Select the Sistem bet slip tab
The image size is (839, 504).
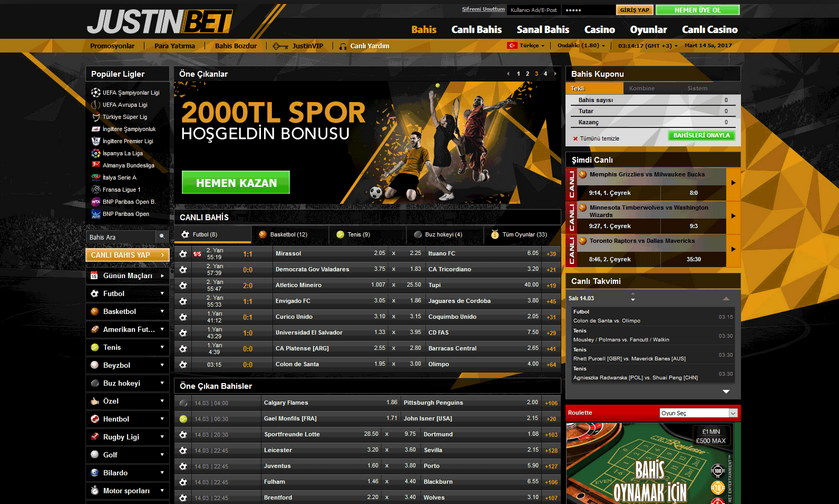(x=697, y=88)
